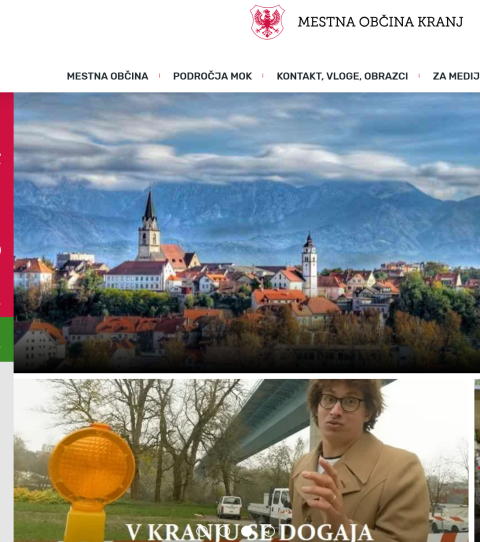Expand the PODROČJA MOK menu

point(212,76)
